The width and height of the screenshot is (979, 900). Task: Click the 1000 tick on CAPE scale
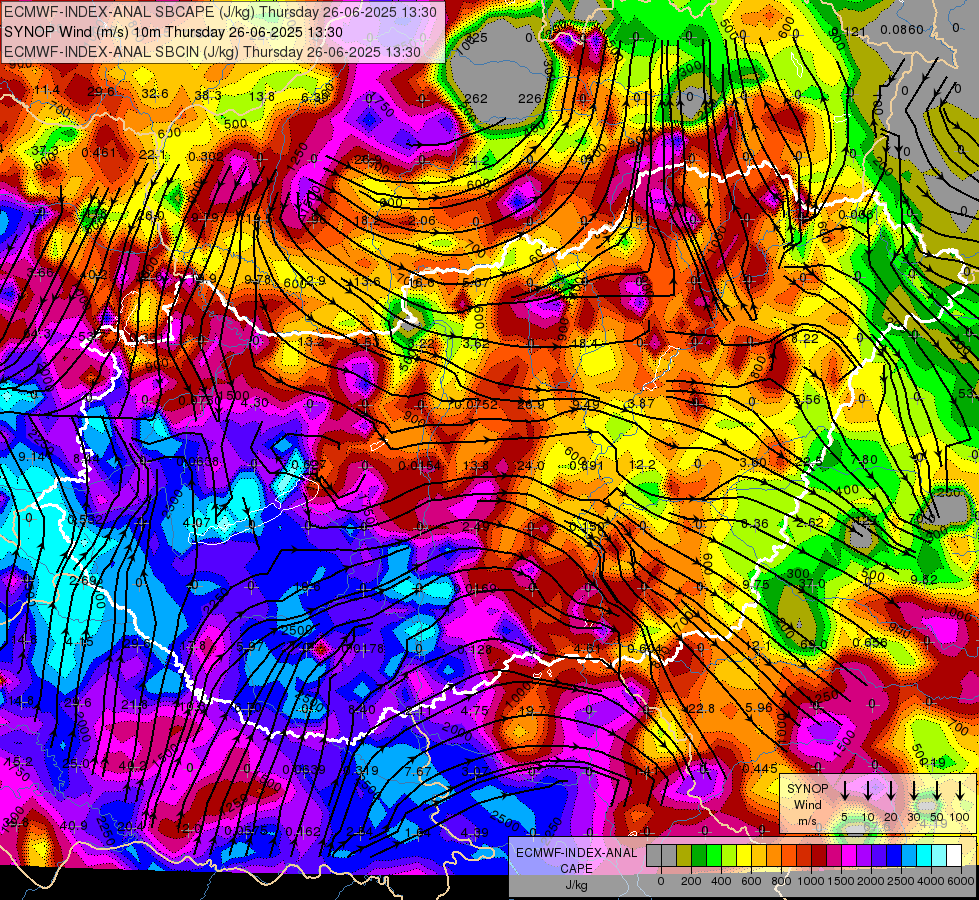coord(811,881)
